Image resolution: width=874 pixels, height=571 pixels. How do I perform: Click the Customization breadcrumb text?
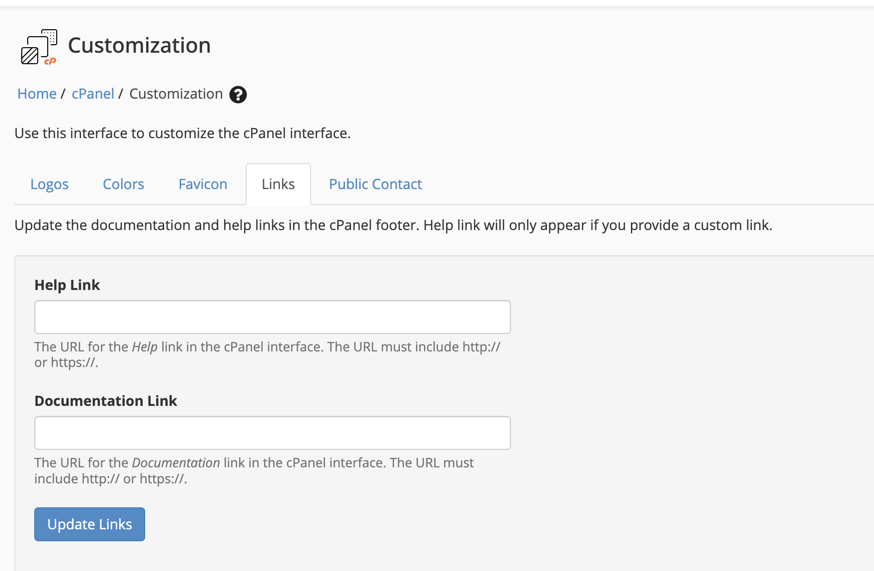pos(176,94)
